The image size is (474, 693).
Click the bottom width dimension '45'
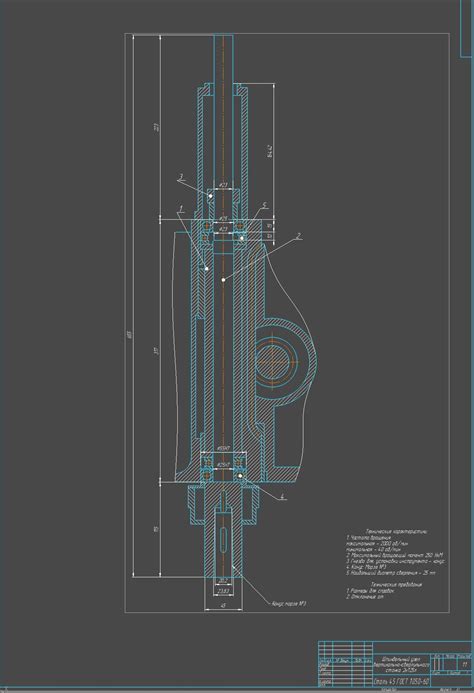pyautogui.click(x=223, y=606)
